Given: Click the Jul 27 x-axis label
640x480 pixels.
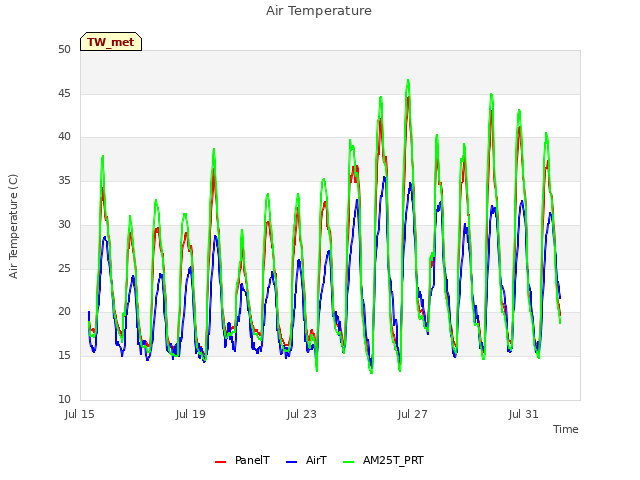Looking at the screenshot, I should pyautogui.click(x=413, y=414).
